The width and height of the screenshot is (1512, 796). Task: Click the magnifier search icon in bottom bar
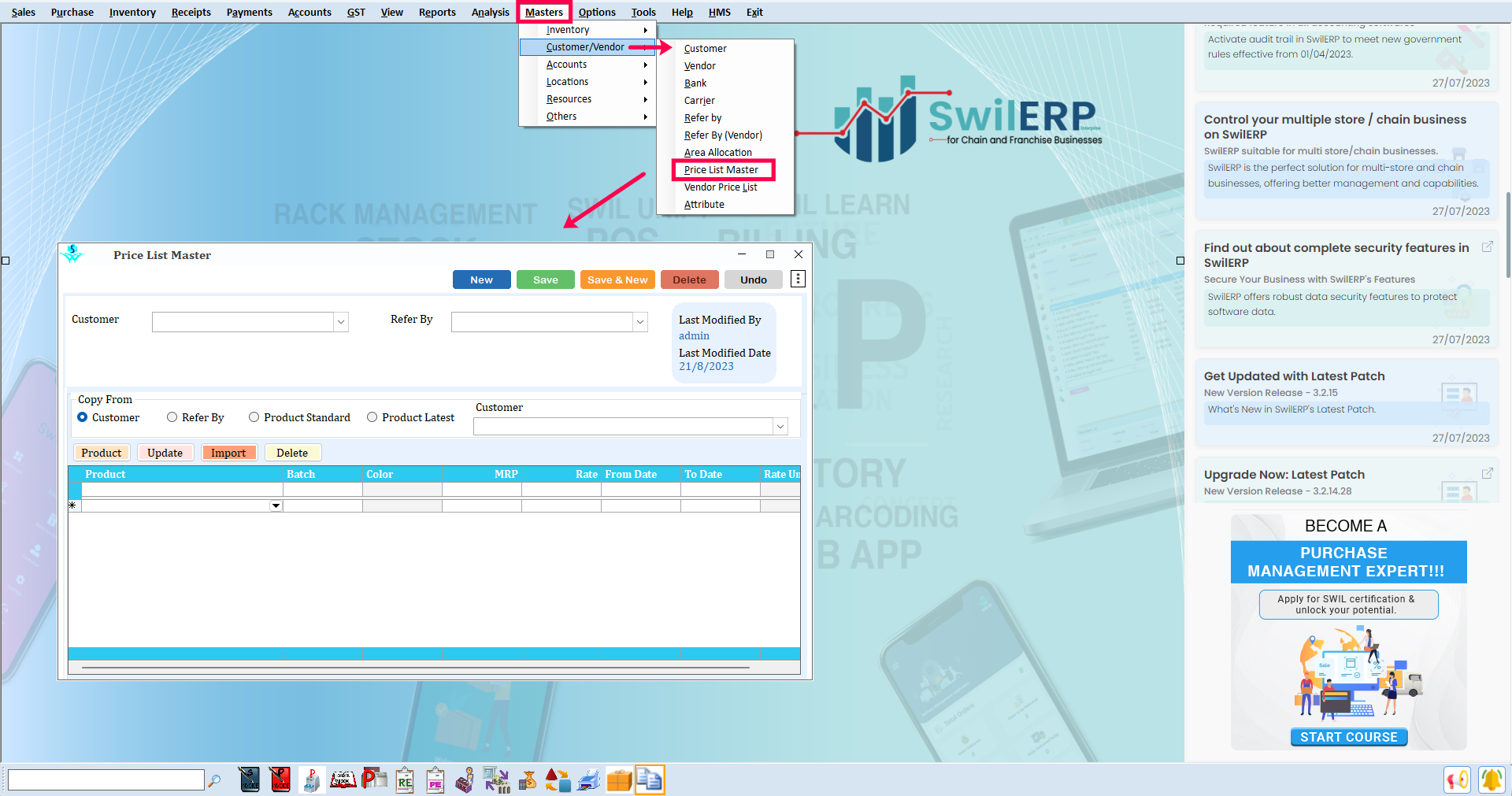214,780
